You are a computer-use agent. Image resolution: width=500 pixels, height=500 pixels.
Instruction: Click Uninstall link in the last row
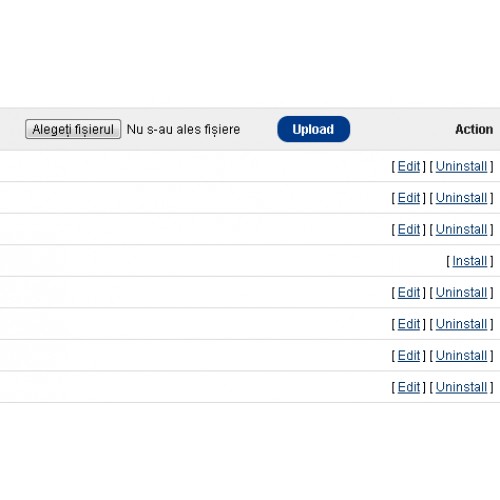(x=461, y=387)
